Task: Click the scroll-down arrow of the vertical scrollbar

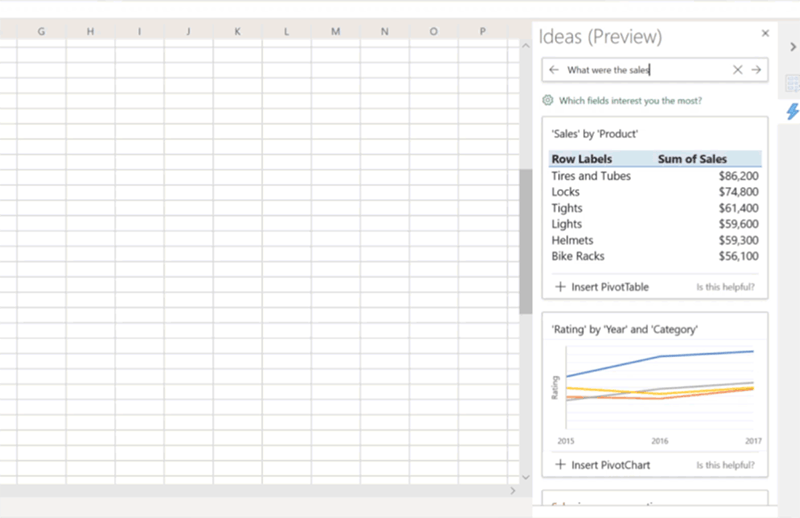Action: tap(526, 478)
